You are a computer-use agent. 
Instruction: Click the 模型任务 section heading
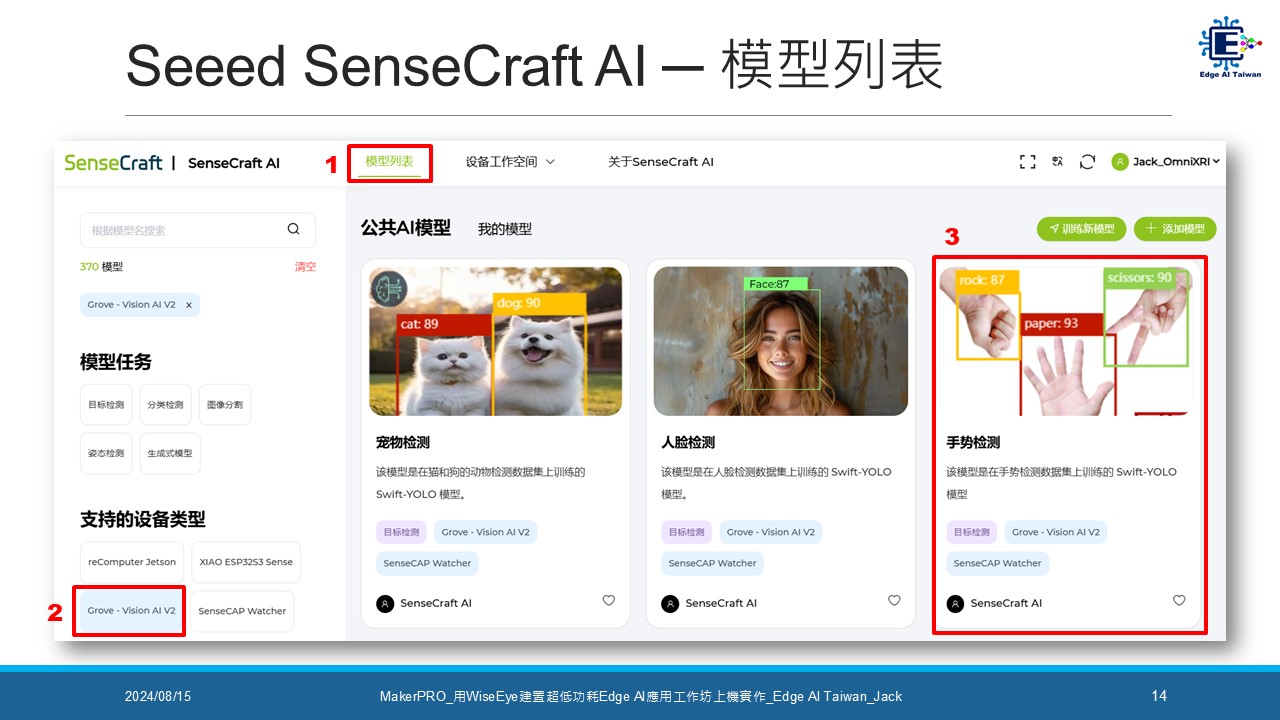coord(116,362)
